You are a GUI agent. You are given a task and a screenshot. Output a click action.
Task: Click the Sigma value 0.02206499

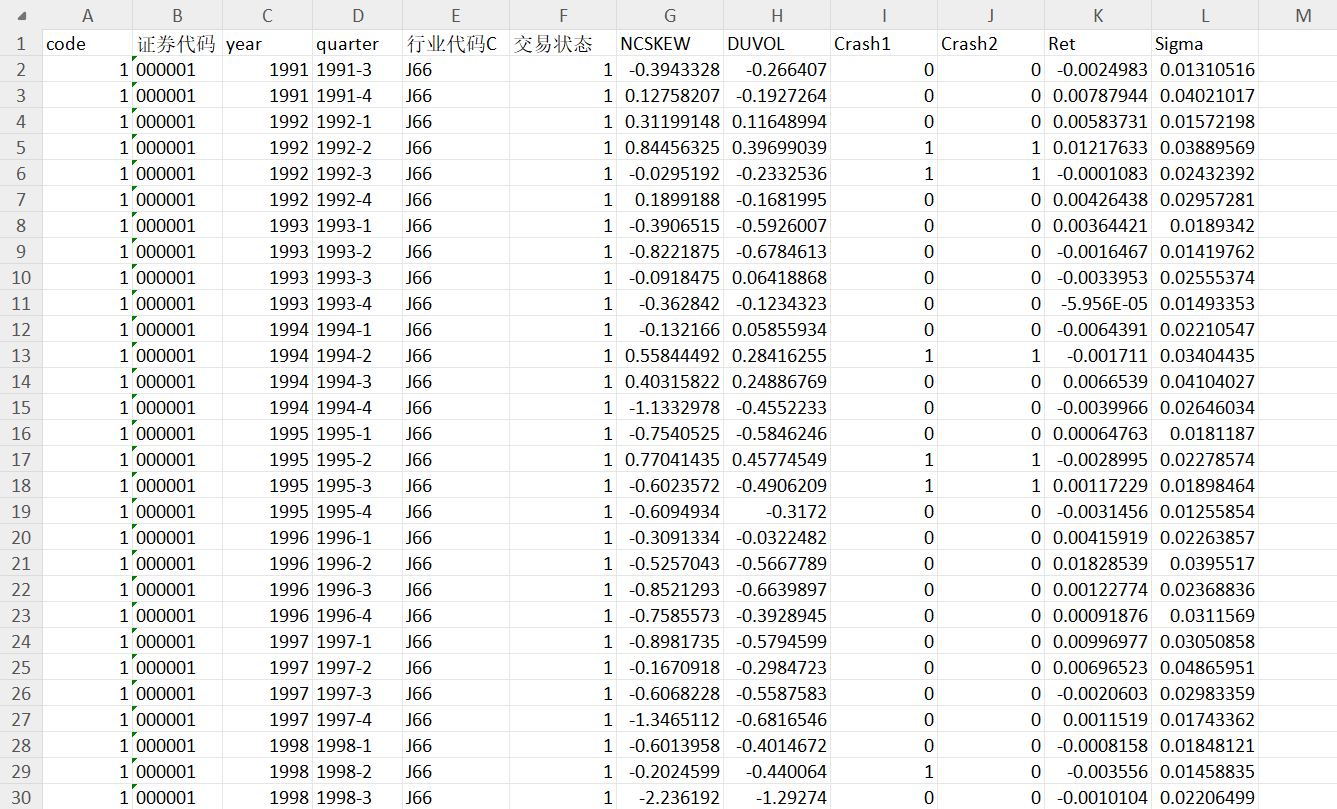coord(1205,798)
